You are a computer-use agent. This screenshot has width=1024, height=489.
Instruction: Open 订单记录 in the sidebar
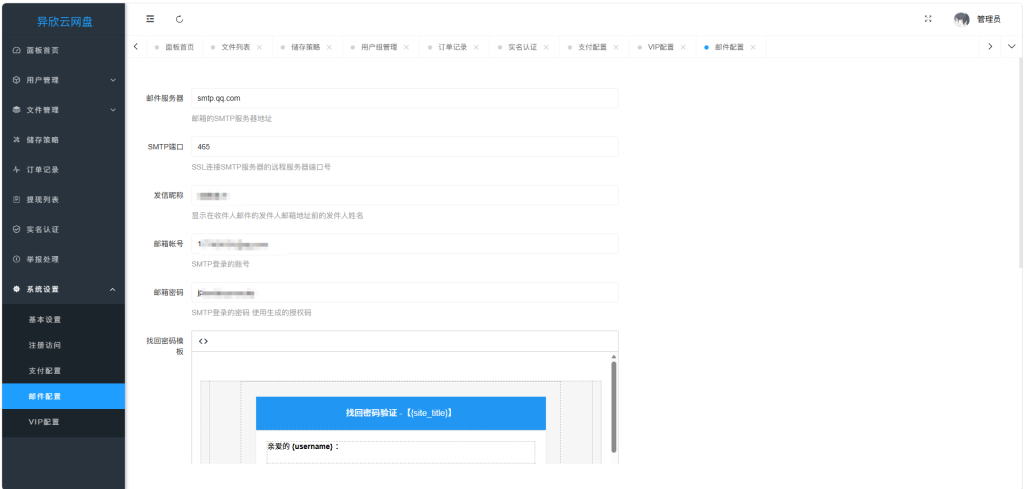tap(63, 170)
